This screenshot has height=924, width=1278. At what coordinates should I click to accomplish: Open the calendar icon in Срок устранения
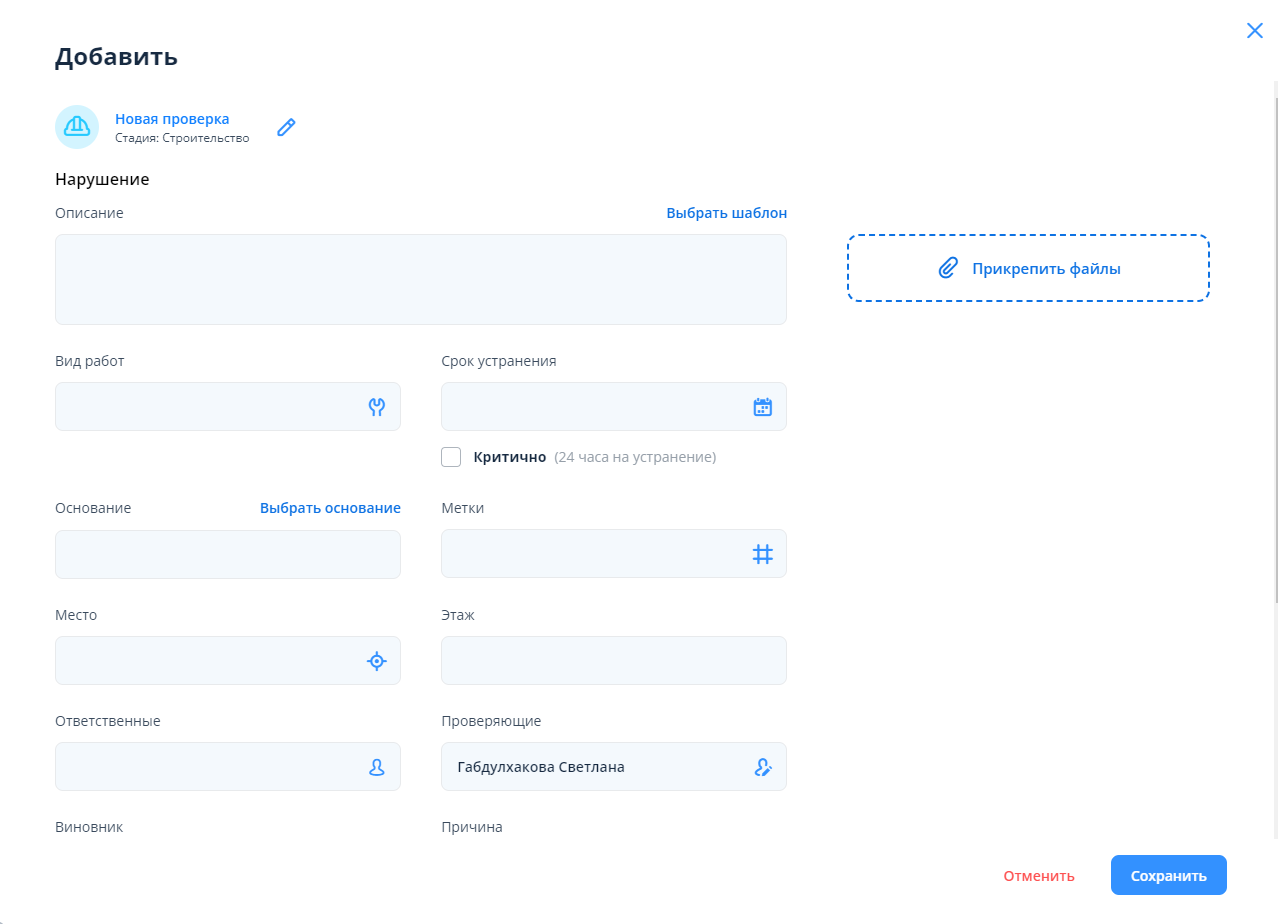(x=762, y=407)
